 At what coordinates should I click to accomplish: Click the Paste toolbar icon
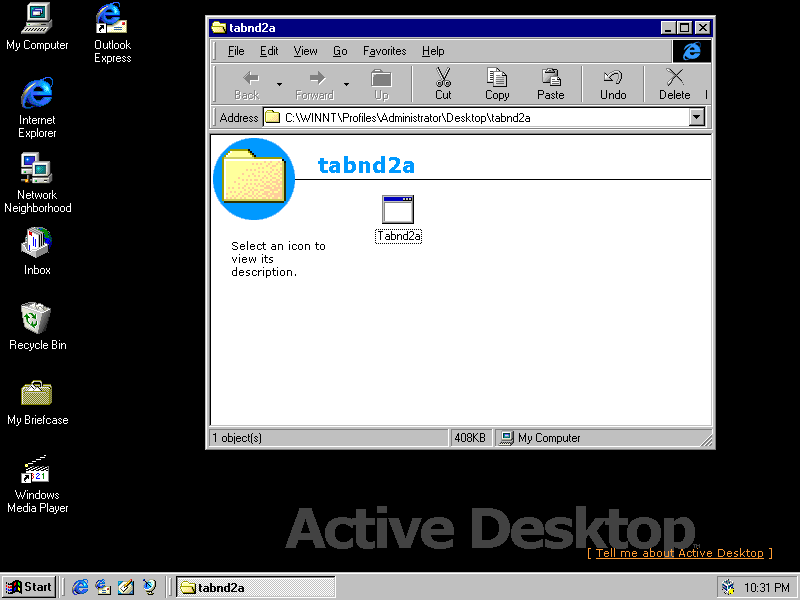[x=551, y=84]
